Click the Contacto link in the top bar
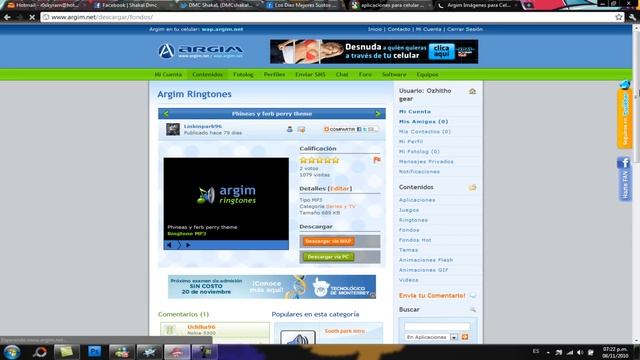This screenshot has width=640, height=360. tap(399, 29)
